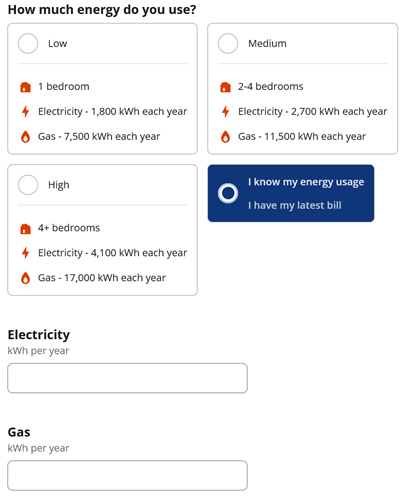Click the house icon beside 1 bedroom

click(x=25, y=87)
